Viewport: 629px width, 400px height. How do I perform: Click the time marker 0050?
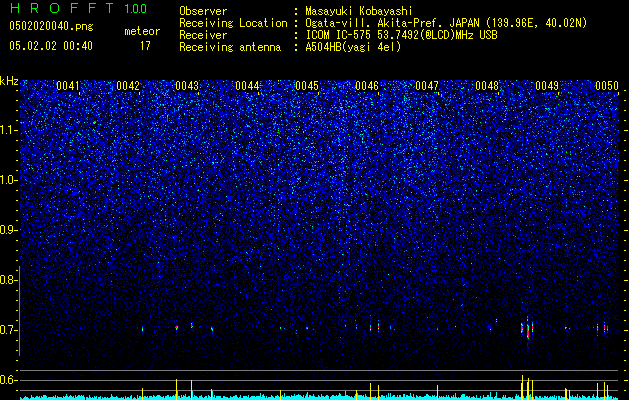click(607, 86)
